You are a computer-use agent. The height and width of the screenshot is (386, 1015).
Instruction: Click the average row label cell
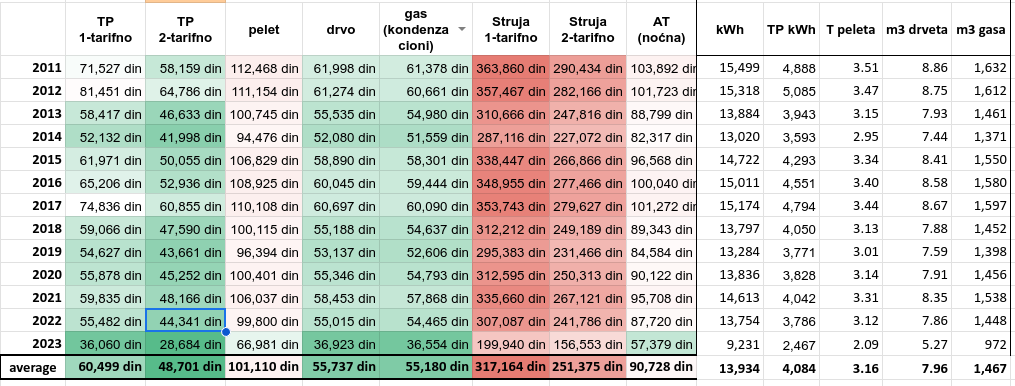tap(33, 368)
